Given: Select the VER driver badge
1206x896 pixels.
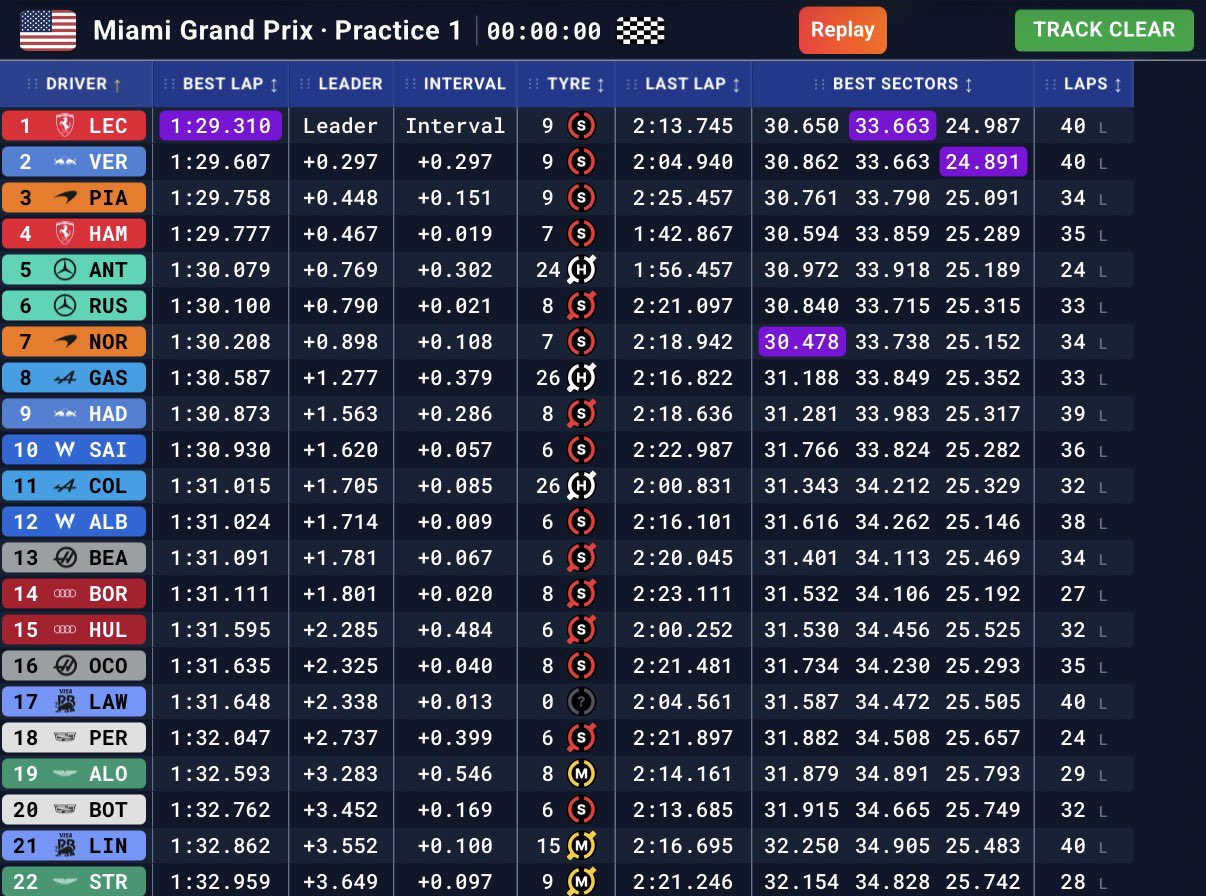Looking at the screenshot, I should click(x=74, y=162).
